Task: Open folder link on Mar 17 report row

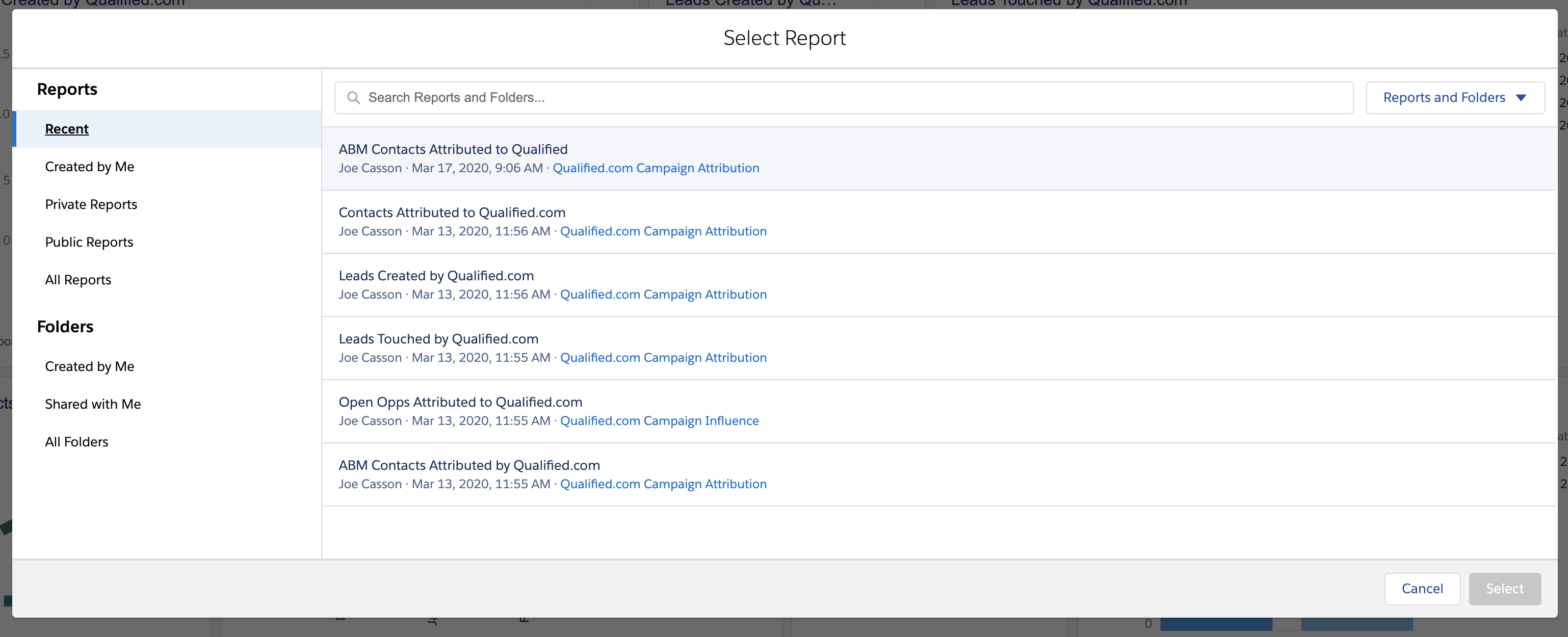Action: tap(656, 168)
